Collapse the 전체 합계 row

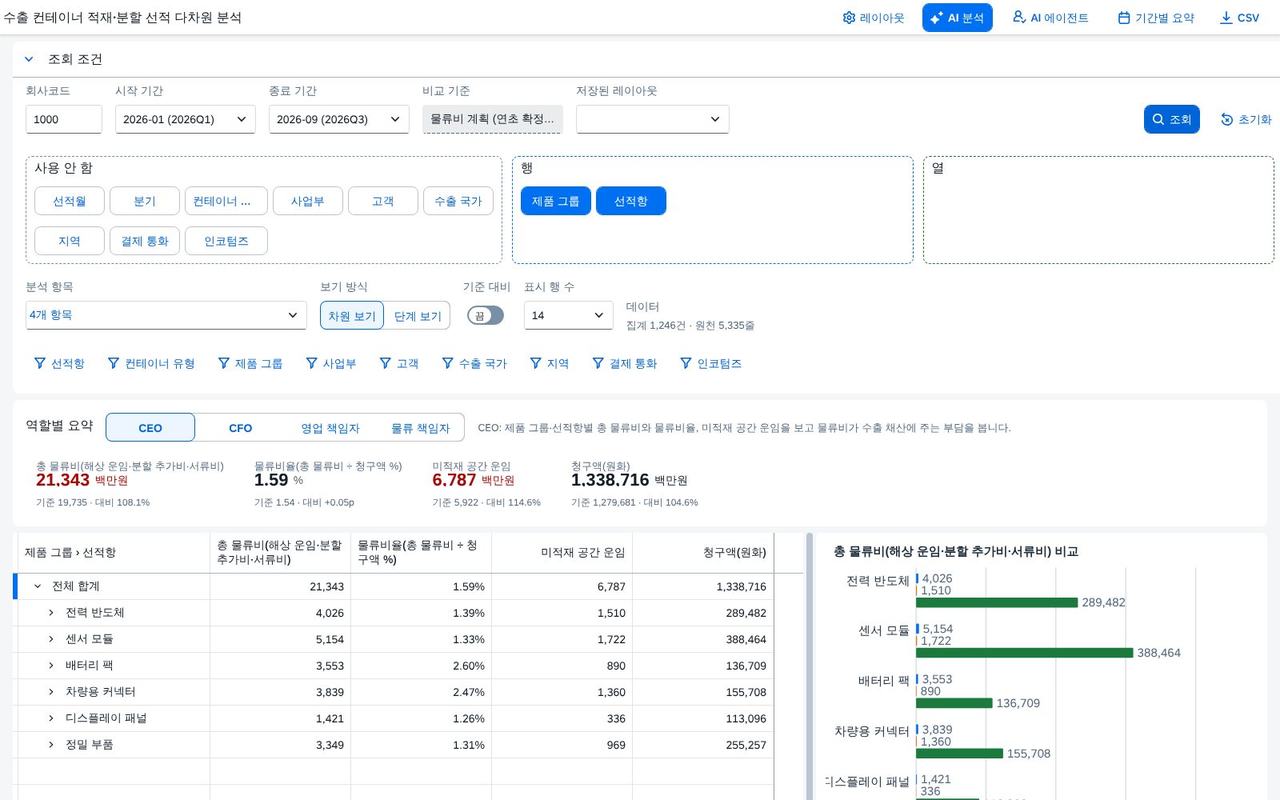tap(37, 586)
